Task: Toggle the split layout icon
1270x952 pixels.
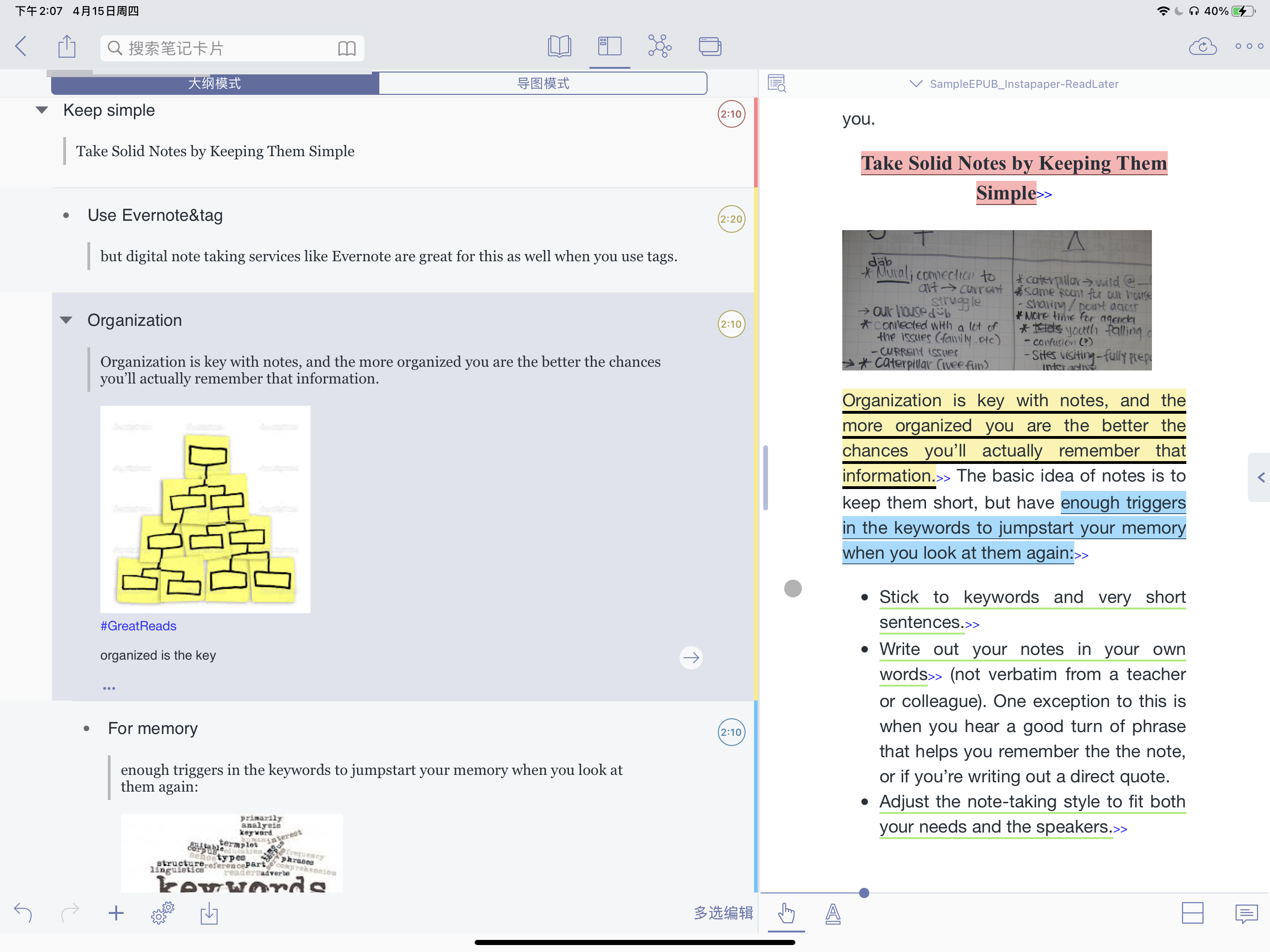Action: pyautogui.click(x=1192, y=913)
